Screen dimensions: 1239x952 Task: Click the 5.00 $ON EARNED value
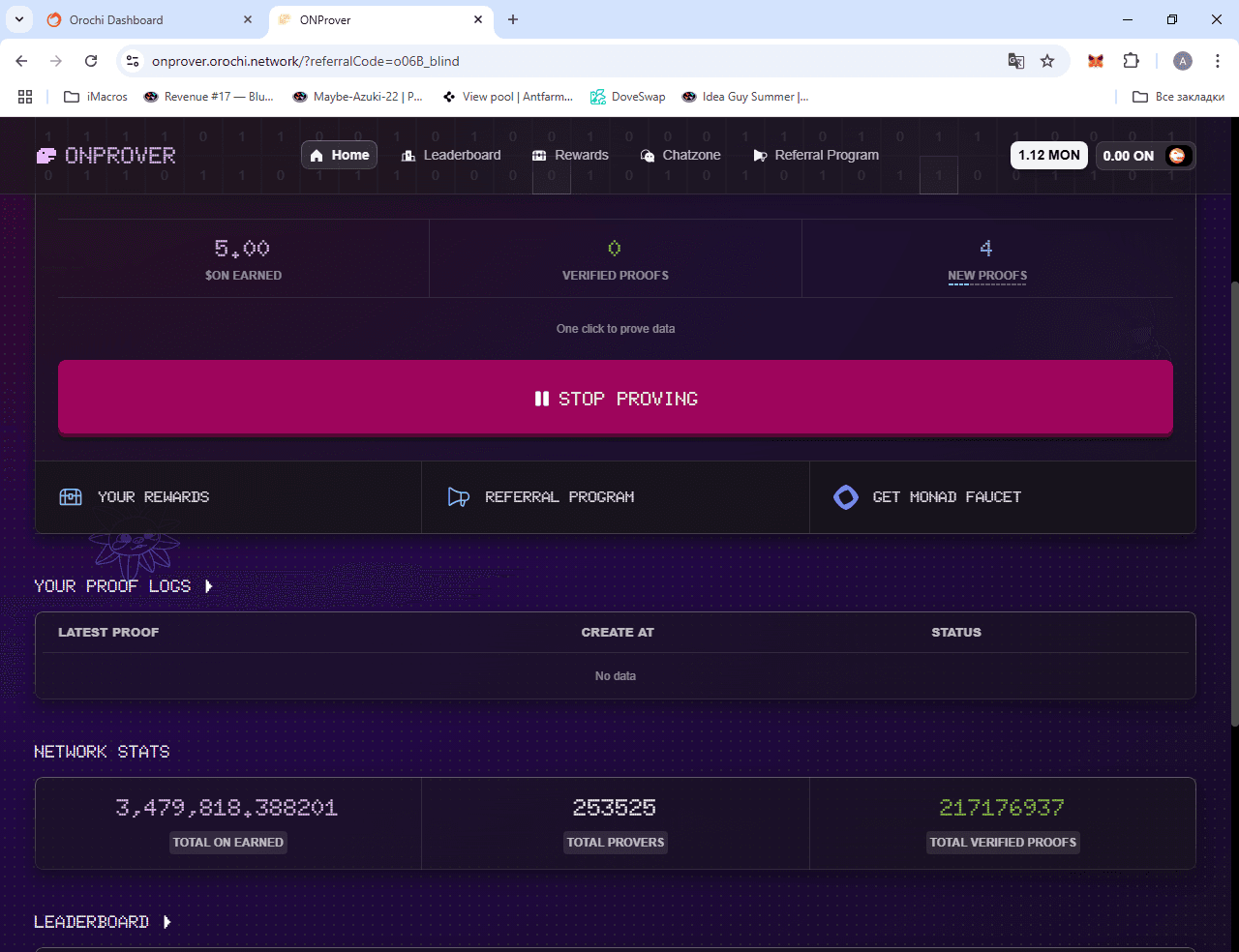pos(242,249)
